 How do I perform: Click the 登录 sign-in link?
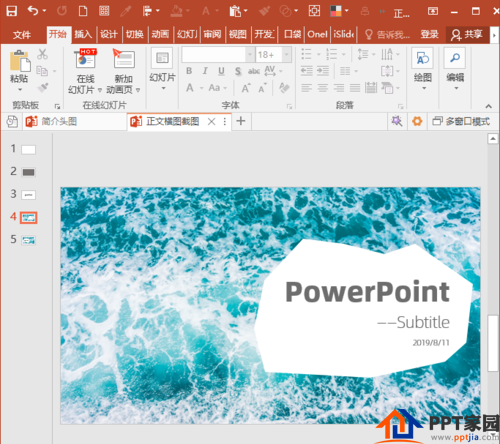pyautogui.click(x=429, y=34)
